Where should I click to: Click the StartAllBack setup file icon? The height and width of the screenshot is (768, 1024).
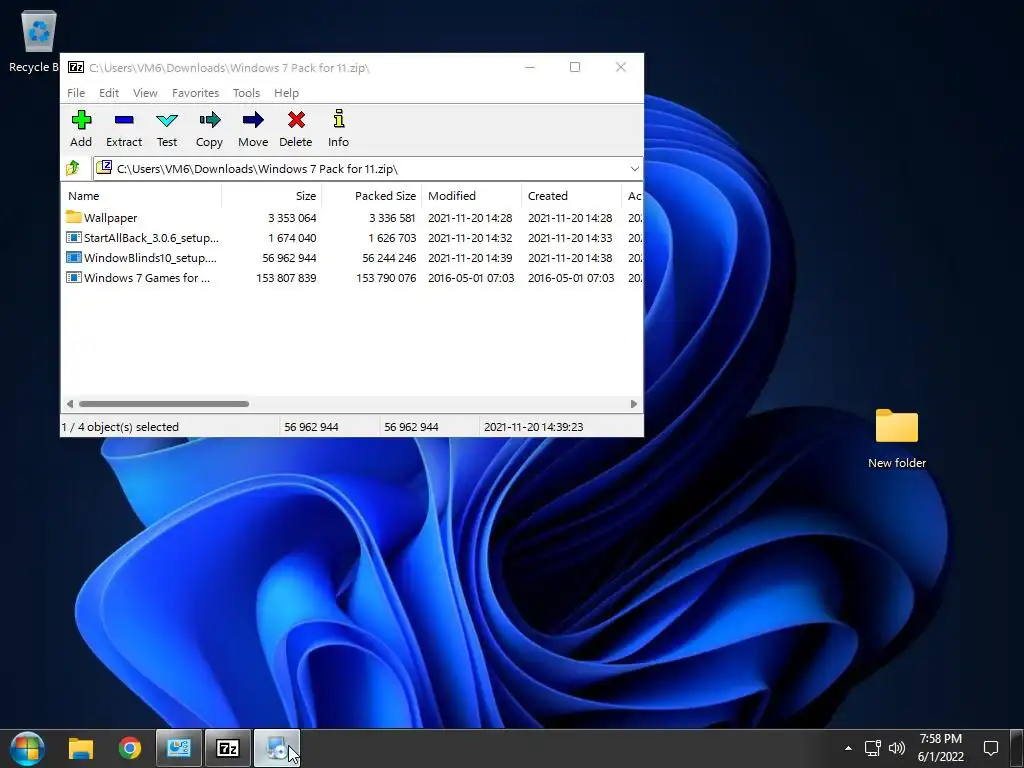tap(74, 238)
